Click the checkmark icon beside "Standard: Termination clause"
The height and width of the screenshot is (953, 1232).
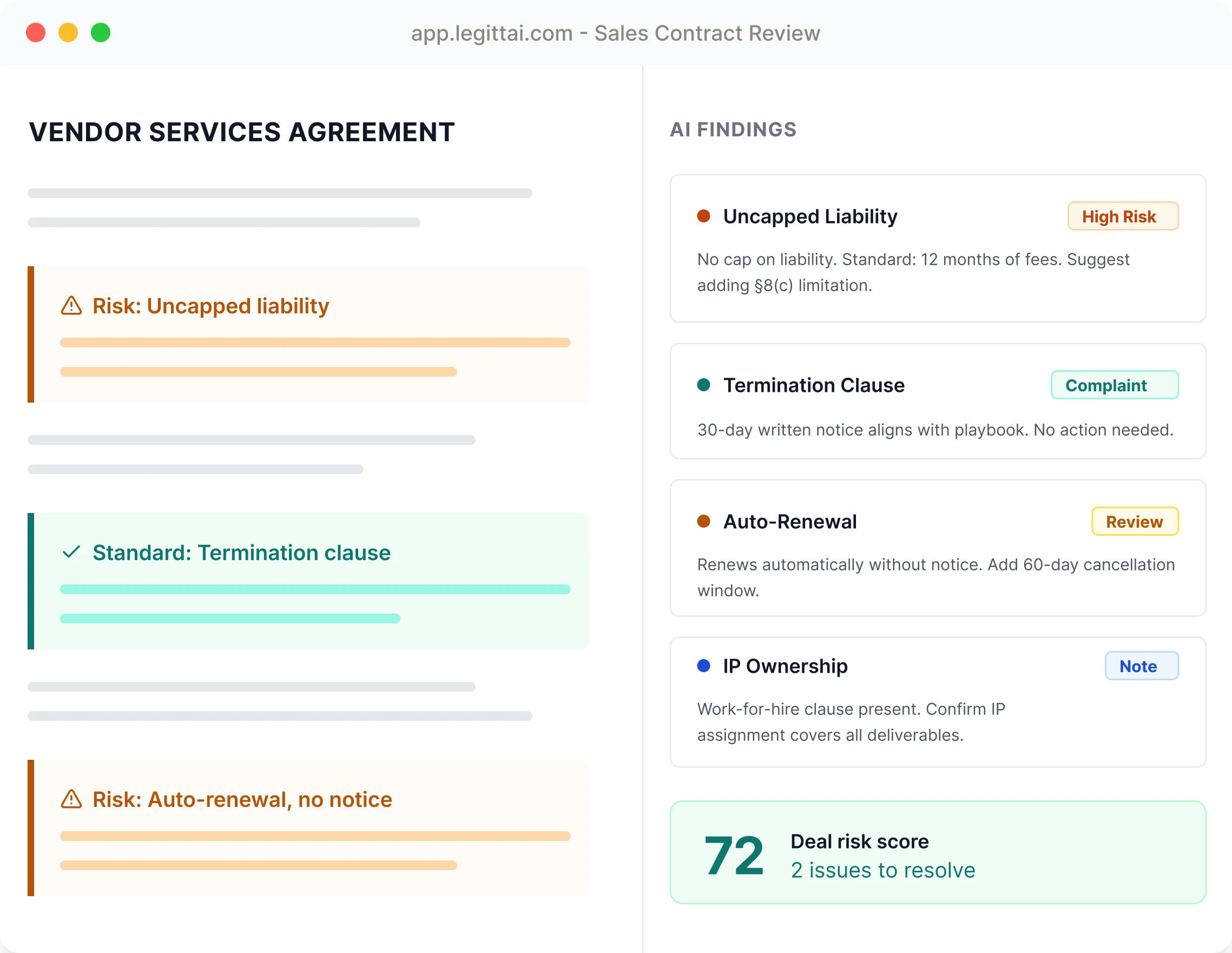(71, 553)
